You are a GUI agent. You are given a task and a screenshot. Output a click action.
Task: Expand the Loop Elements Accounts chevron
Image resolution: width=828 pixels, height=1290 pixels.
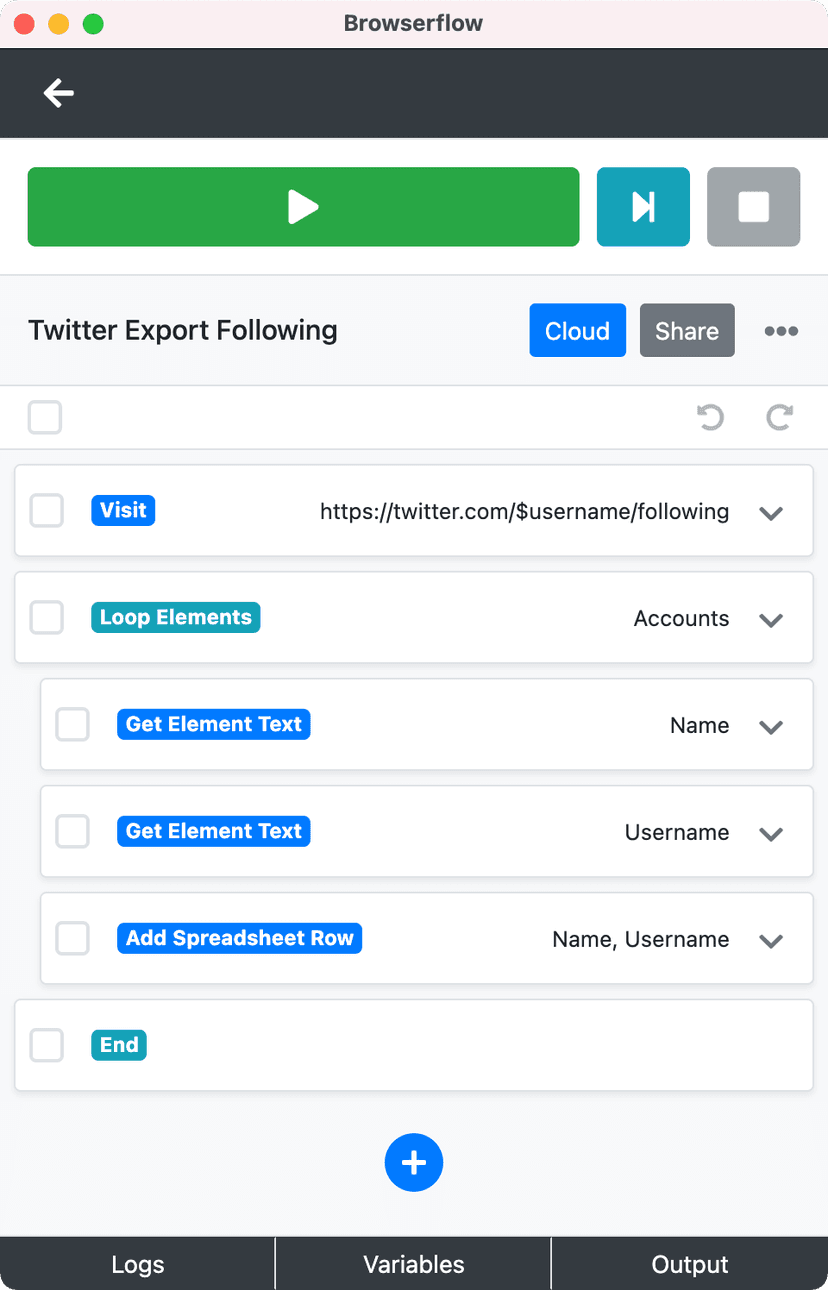click(770, 620)
